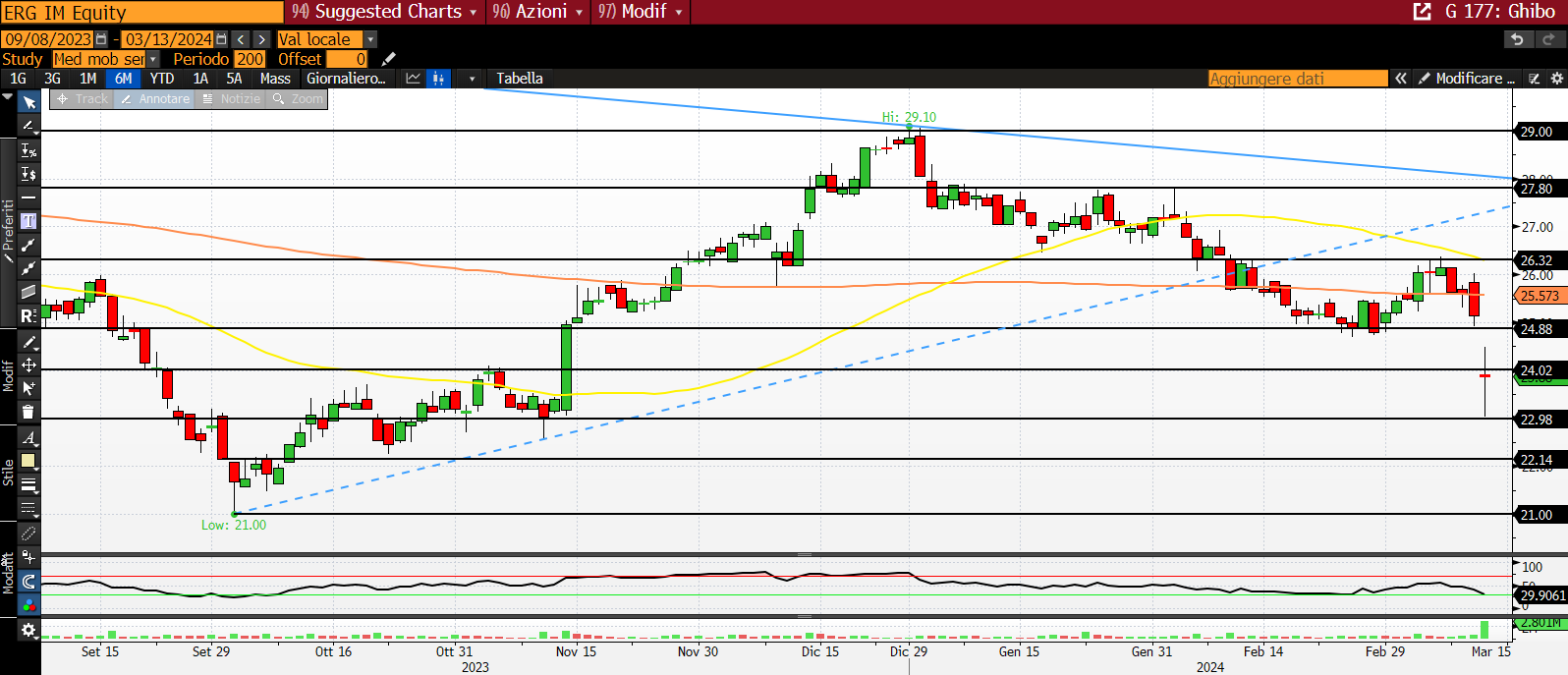Click the redo arrow button
The width and height of the screenshot is (1568, 675).
coord(1549,39)
